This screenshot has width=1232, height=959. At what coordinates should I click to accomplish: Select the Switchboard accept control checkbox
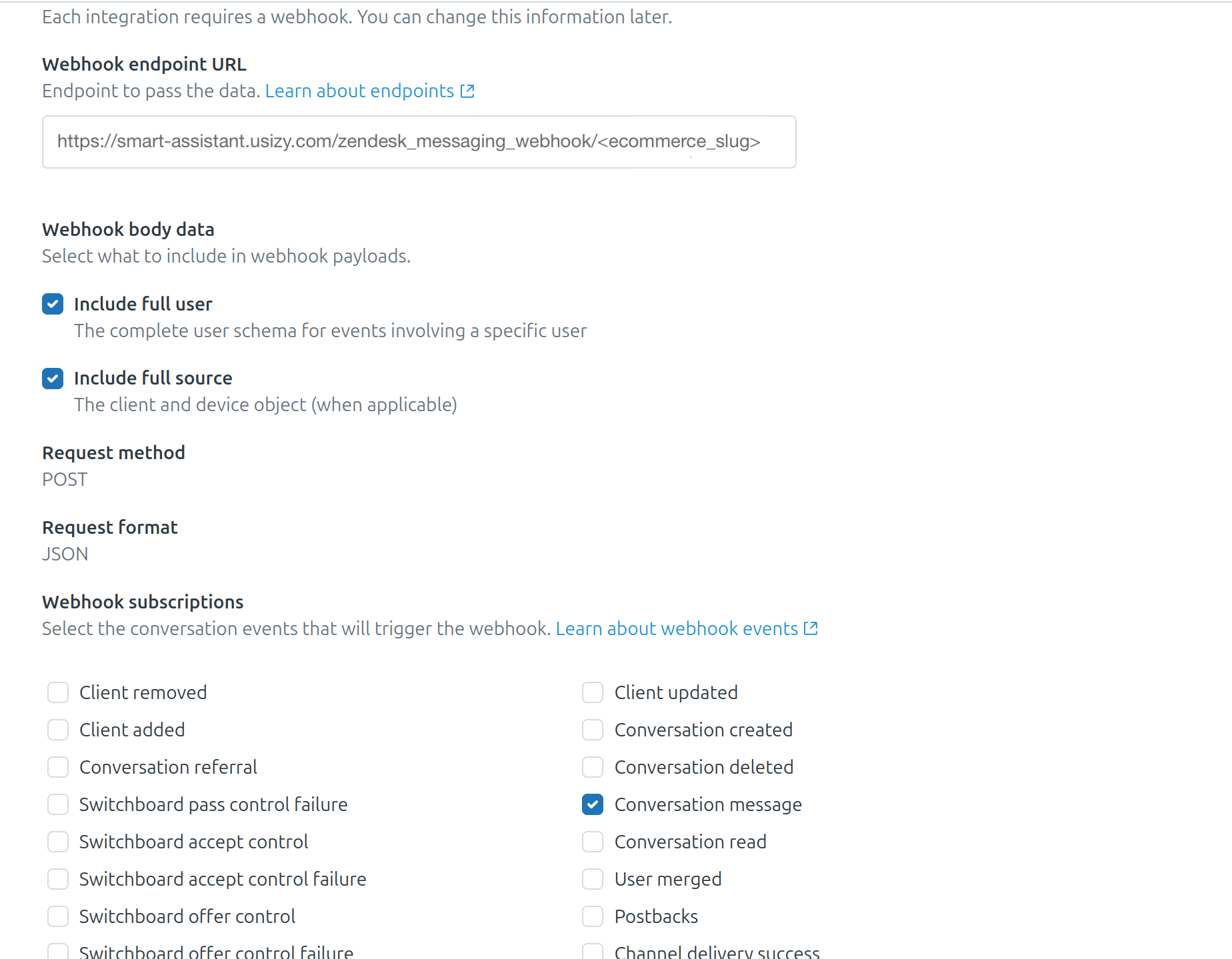(x=58, y=842)
